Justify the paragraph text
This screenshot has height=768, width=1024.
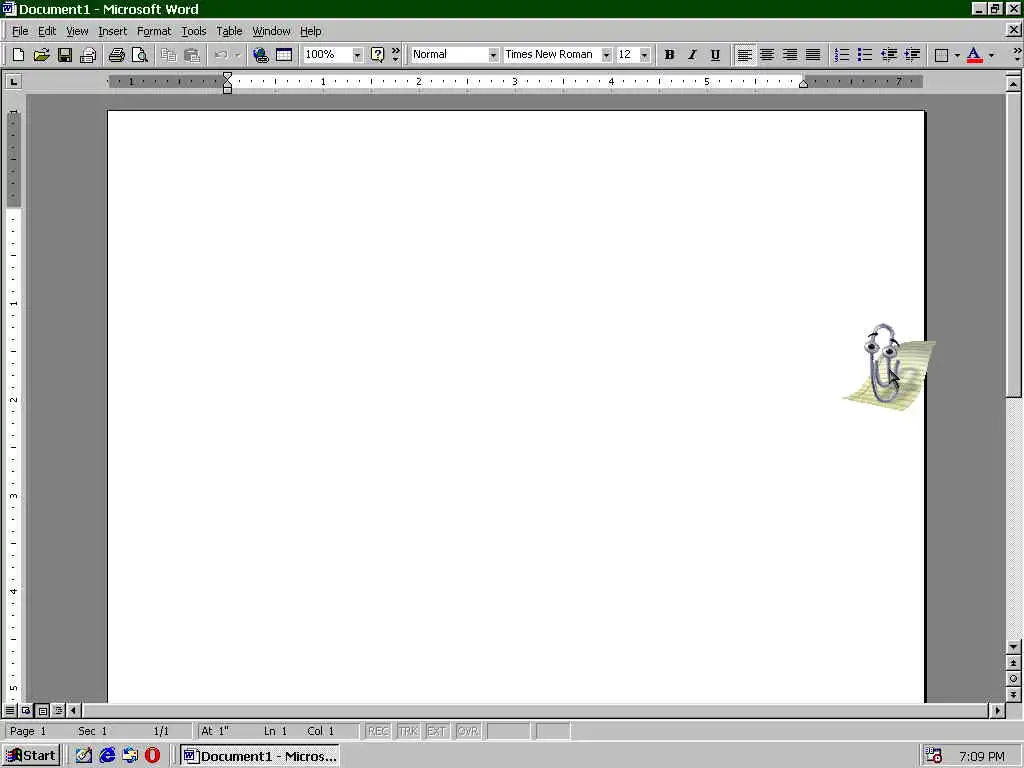pos(813,55)
